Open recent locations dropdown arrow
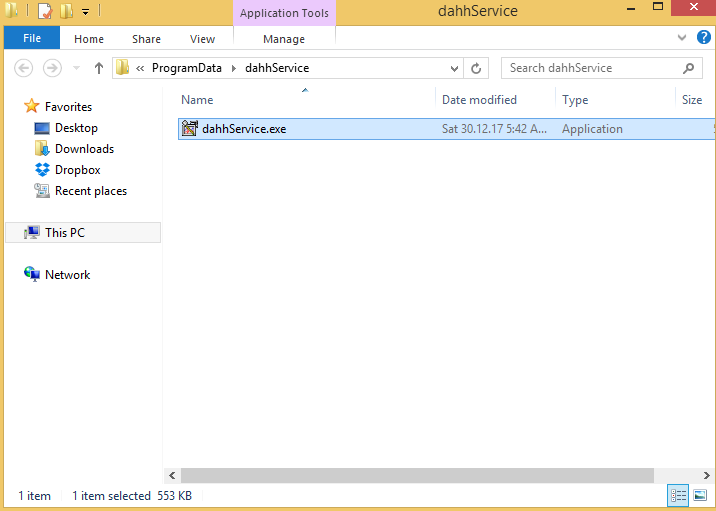 [75, 68]
